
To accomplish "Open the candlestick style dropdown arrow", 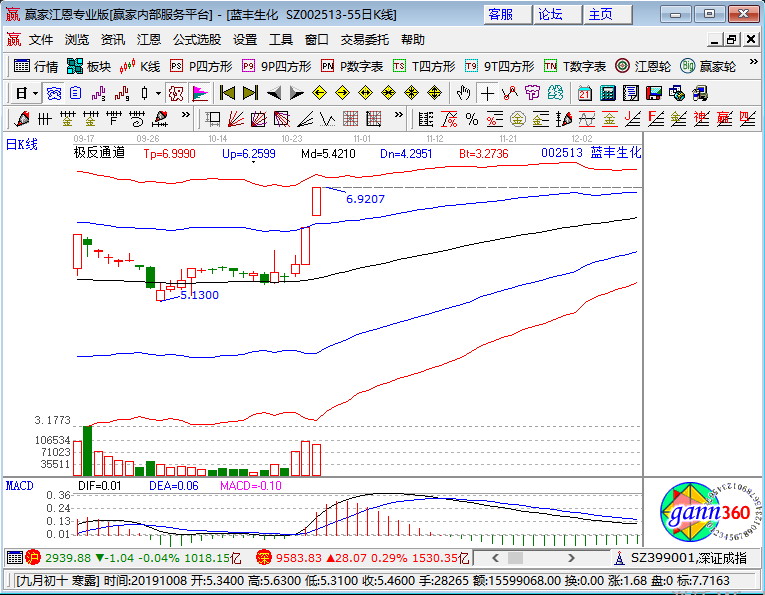I will 160,93.
